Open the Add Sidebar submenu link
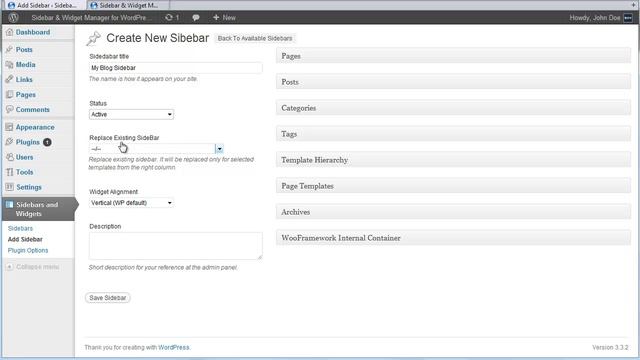This screenshot has height=360, width=640. (x=25, y=240)
